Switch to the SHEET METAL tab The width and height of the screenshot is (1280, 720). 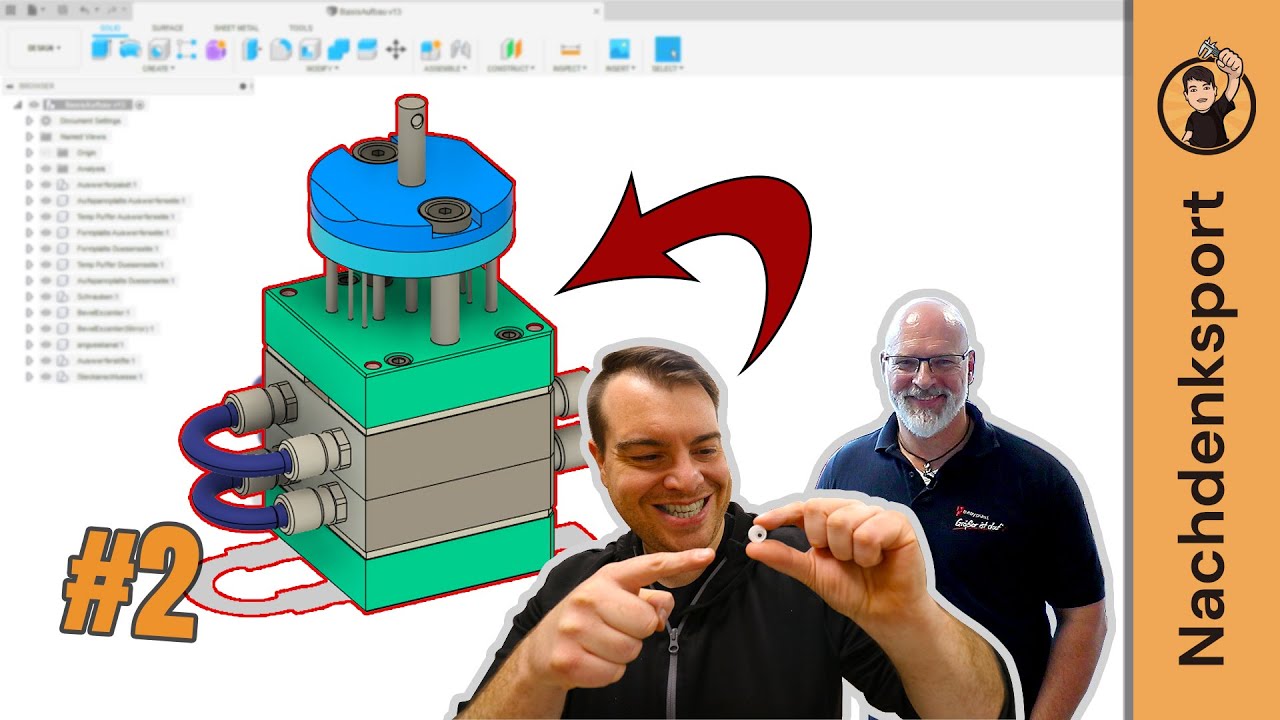(235, 28)
